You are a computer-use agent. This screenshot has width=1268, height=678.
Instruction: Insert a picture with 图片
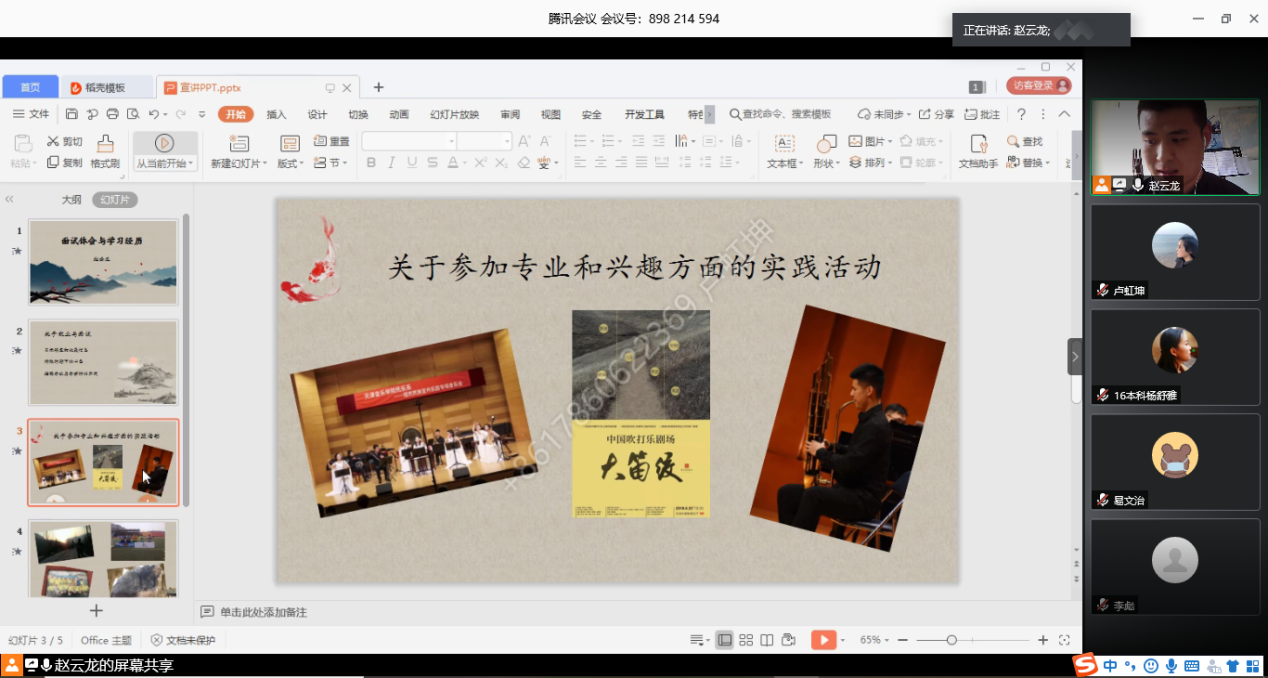(869, 141)
